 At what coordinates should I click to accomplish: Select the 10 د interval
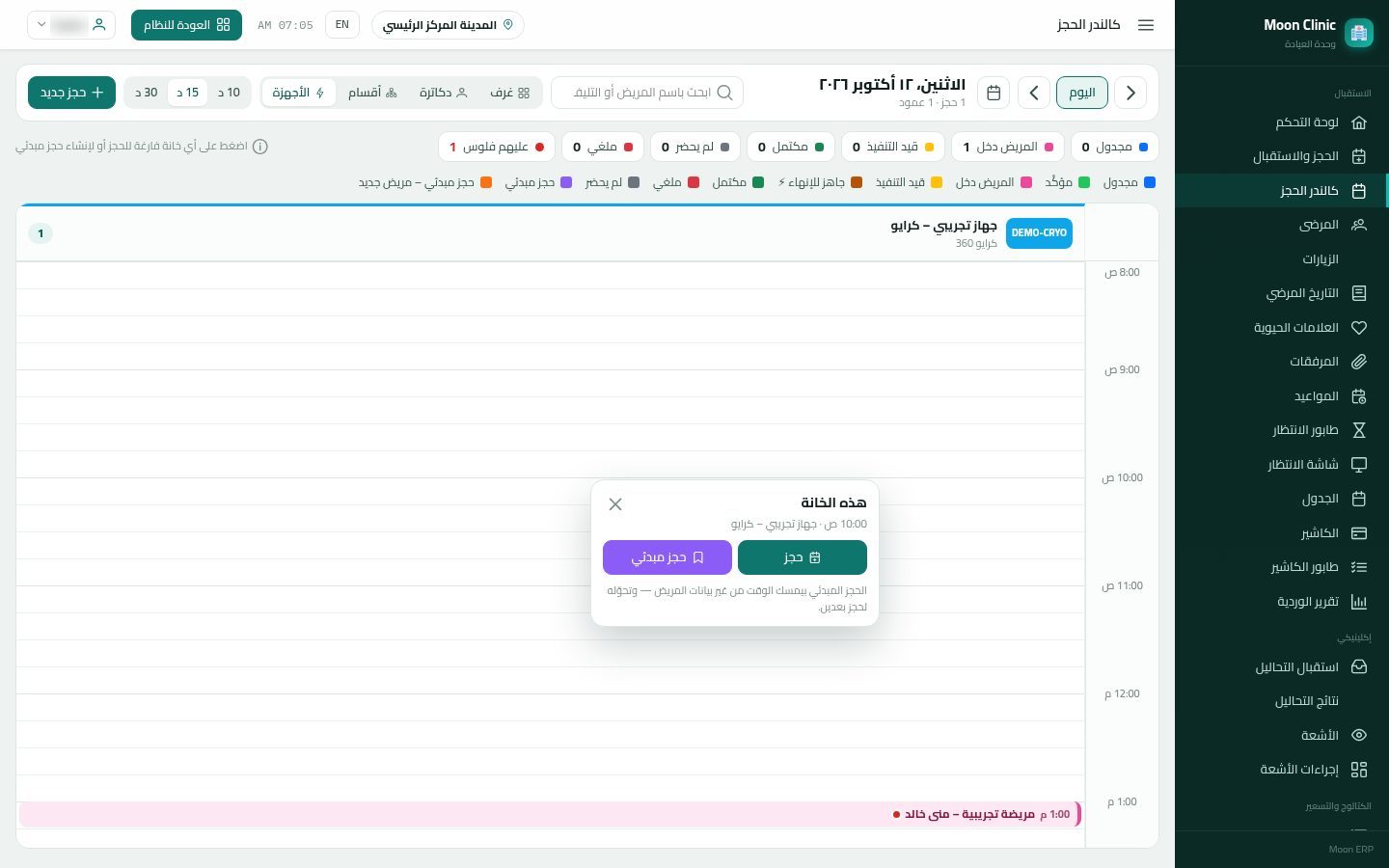(x=229, y=93)
